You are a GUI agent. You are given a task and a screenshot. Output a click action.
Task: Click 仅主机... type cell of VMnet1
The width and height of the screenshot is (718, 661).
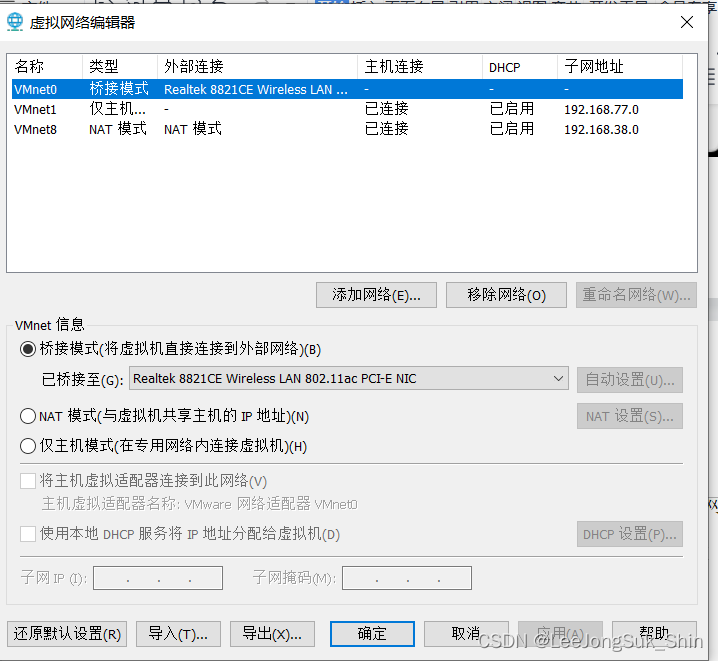click(117, 109)
